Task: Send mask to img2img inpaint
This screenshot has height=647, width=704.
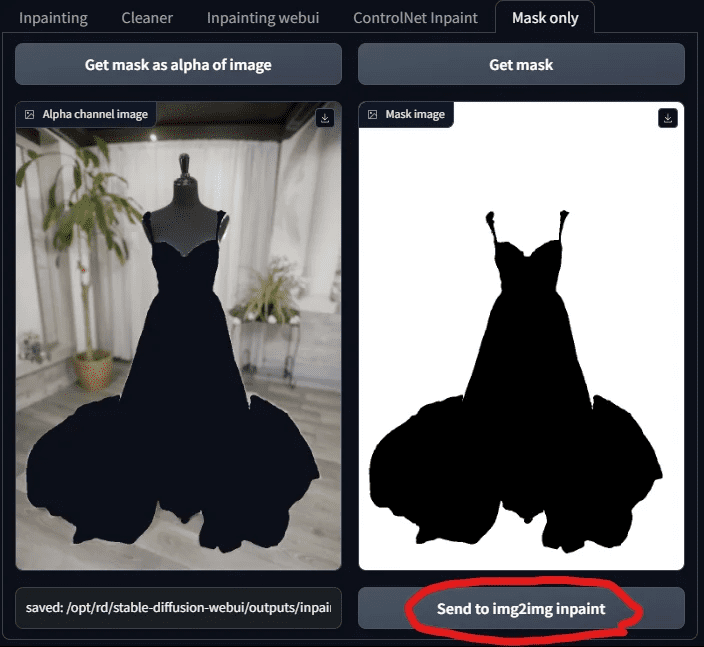Action: (521, 608)
